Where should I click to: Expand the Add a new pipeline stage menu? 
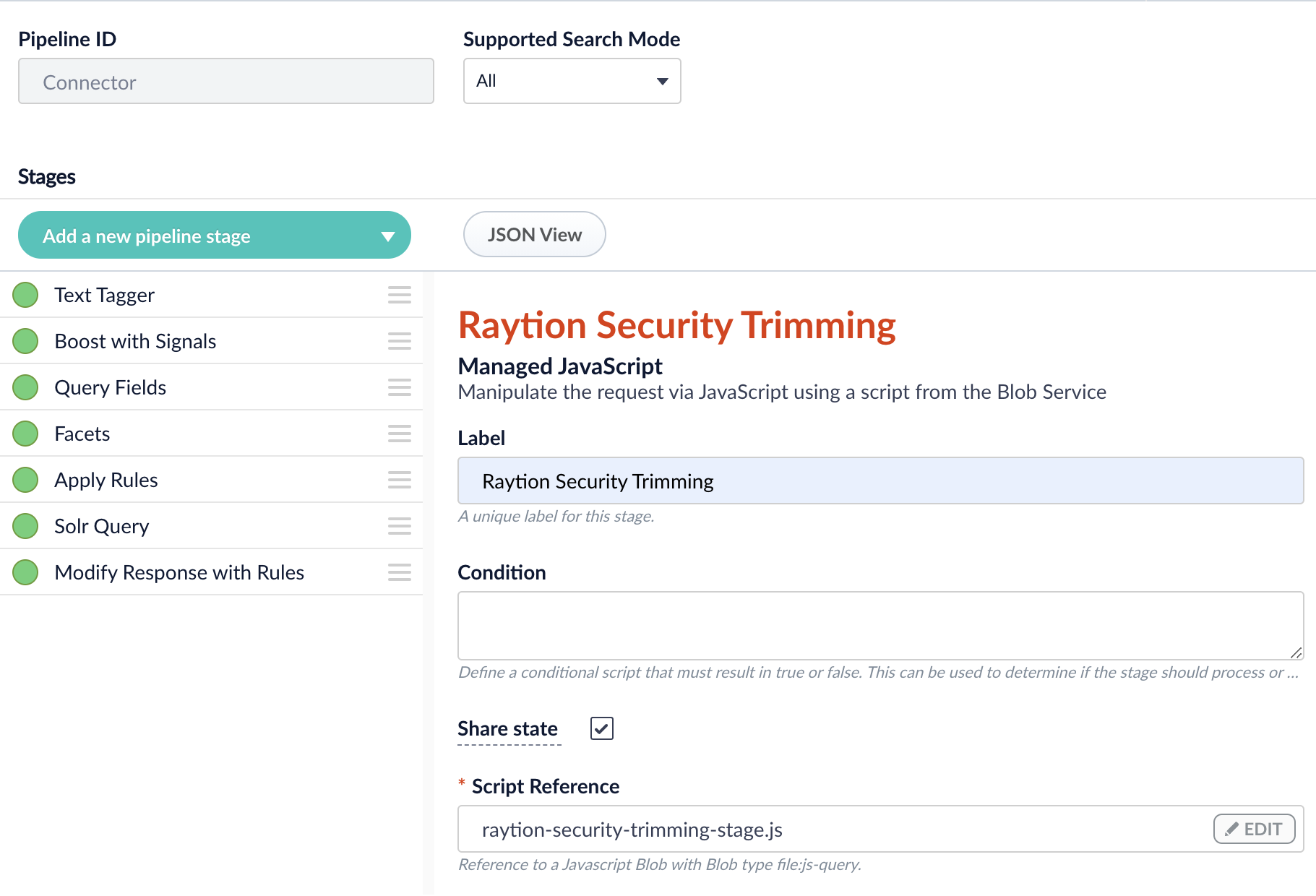[x=214, y=235]
